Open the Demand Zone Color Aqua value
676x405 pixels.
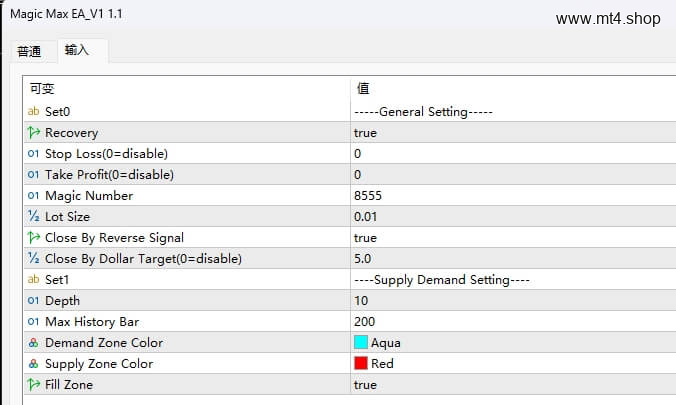(x=385, y=343)
